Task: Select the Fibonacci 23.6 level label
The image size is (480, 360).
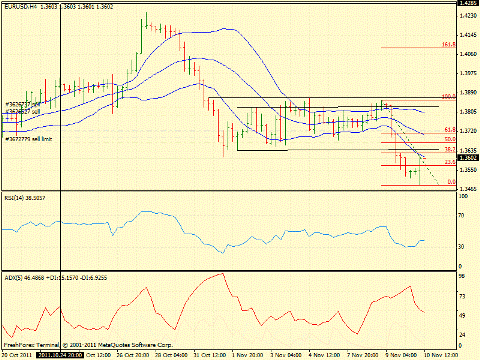Action: click(450, 162)
